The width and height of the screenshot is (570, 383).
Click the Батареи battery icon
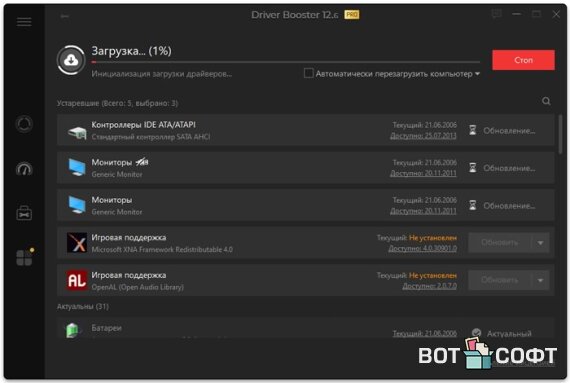point(72,330)
